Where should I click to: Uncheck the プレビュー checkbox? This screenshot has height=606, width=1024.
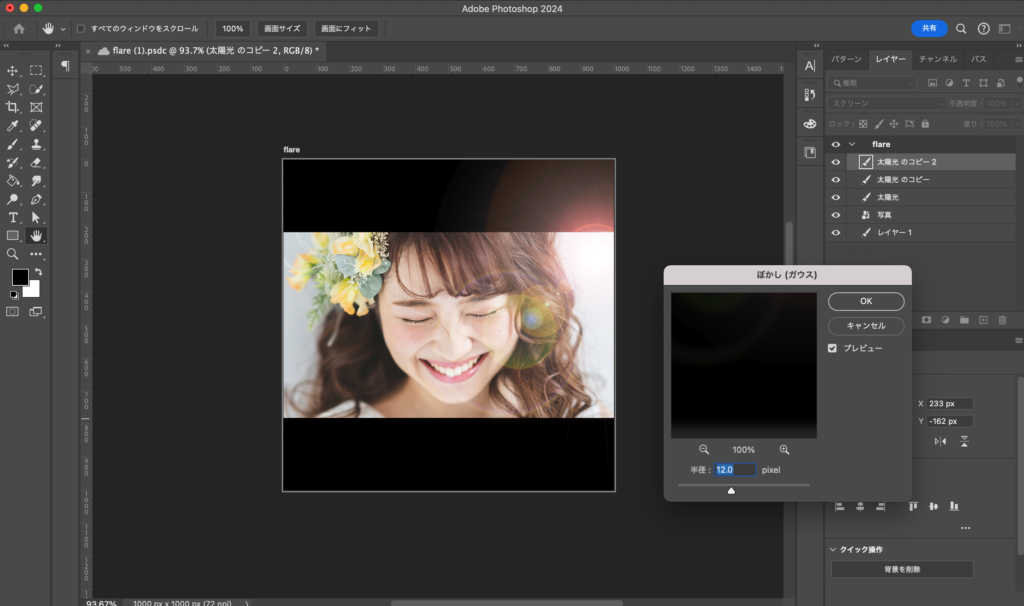click(x=832, y=348)
